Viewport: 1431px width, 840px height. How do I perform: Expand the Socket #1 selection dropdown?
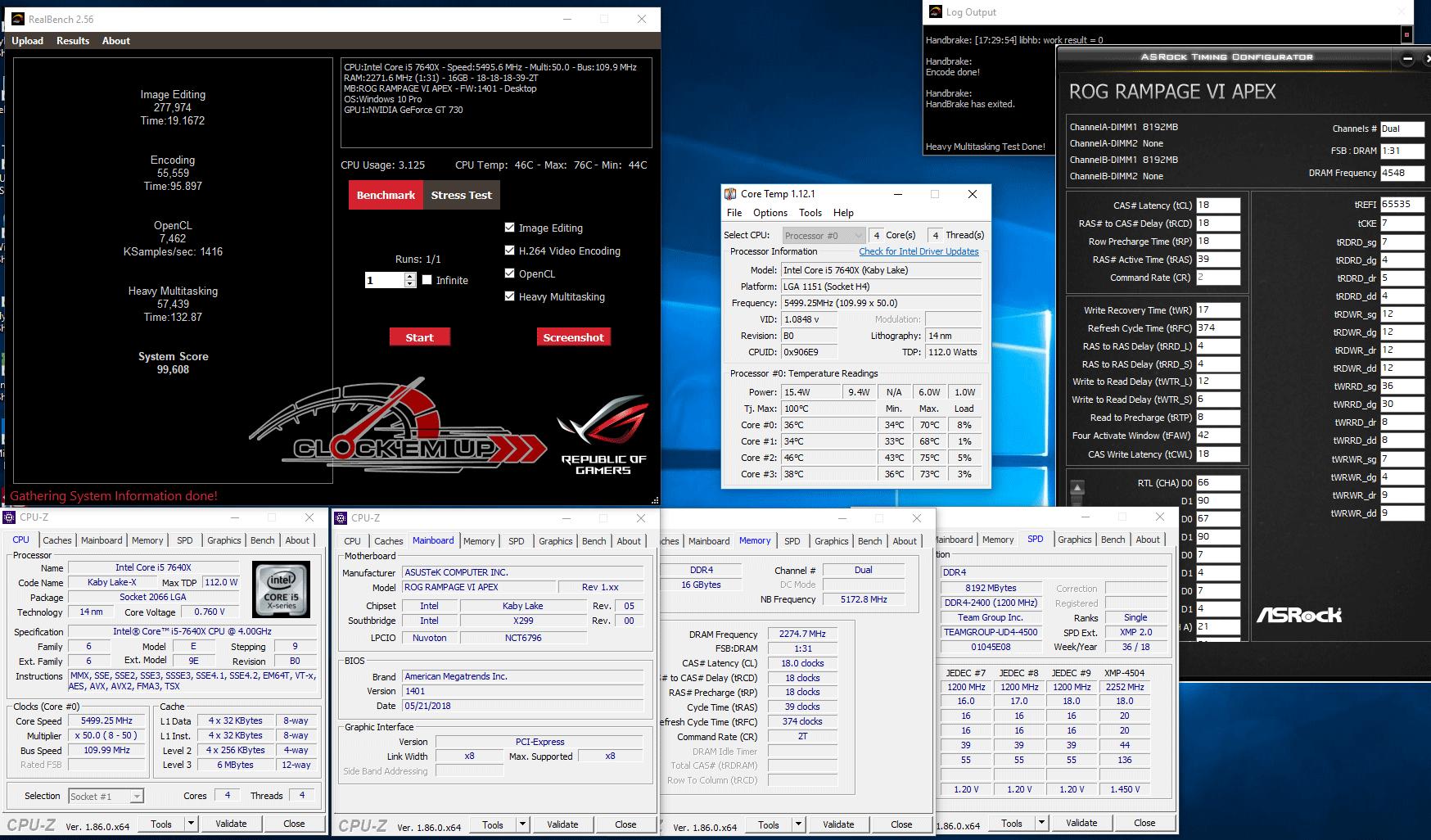[137, 797]
